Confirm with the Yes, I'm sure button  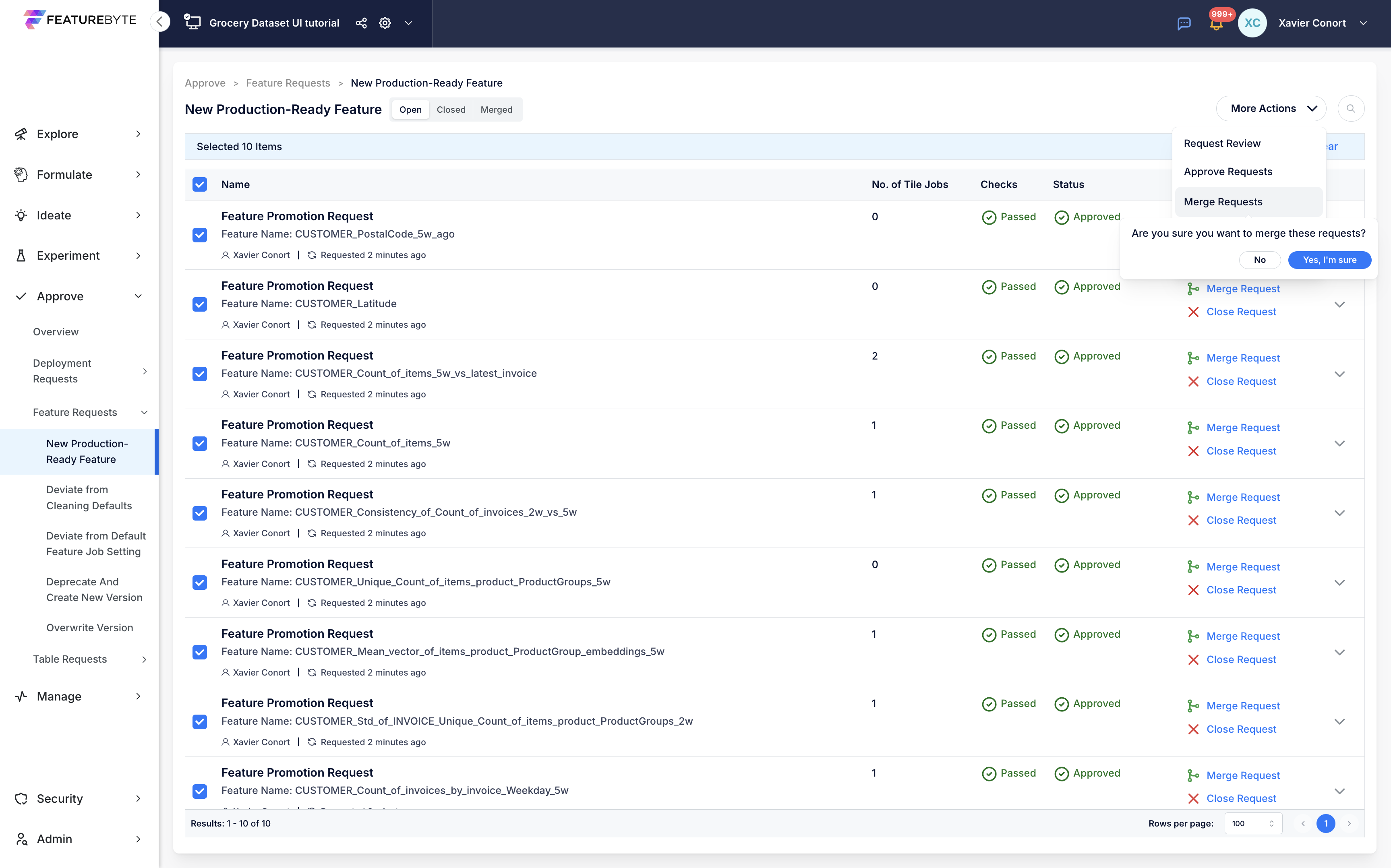[1329, 260]
